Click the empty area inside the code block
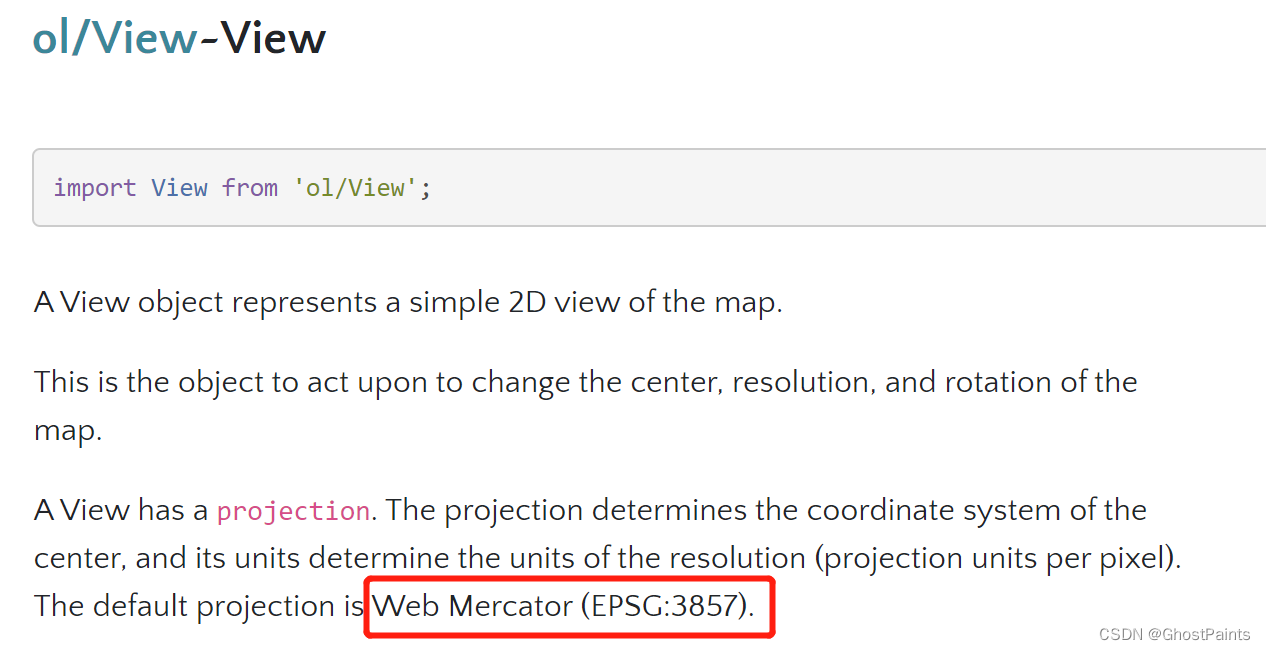Viewport: 1266px width, 650px height. [800, 188]
